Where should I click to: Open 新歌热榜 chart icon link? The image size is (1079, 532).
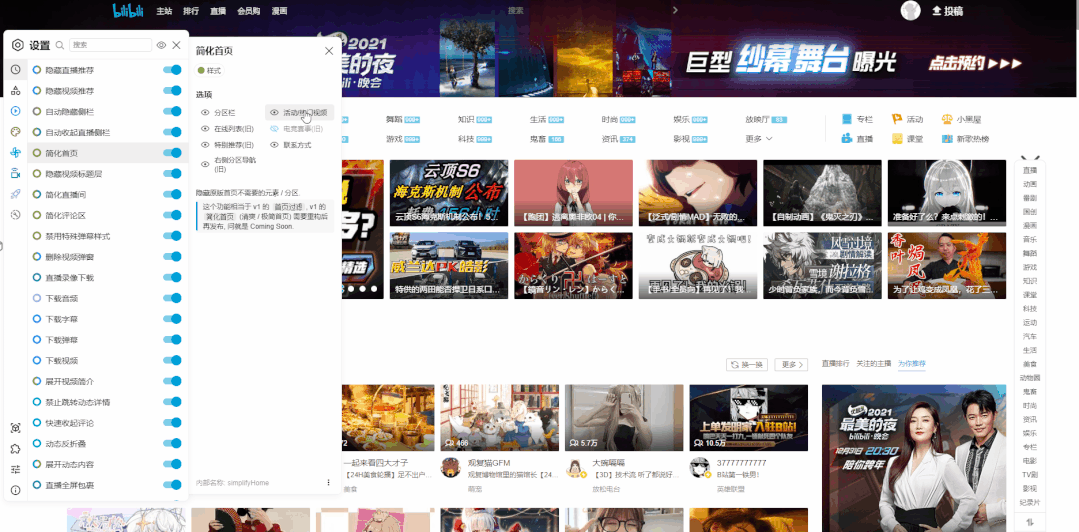click(x=965, y=138)
